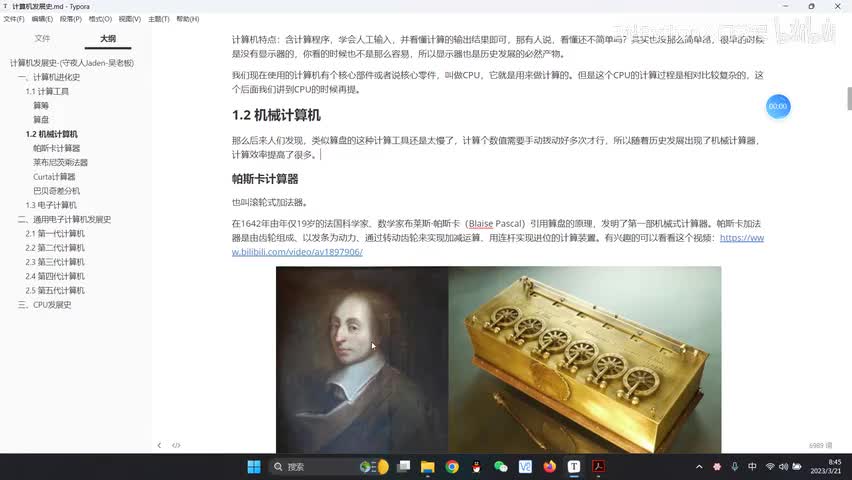This screenshot has width=852, height=480.
Task: Open Adobe Acrobat from the taskbar
Action: coord(598,466)
